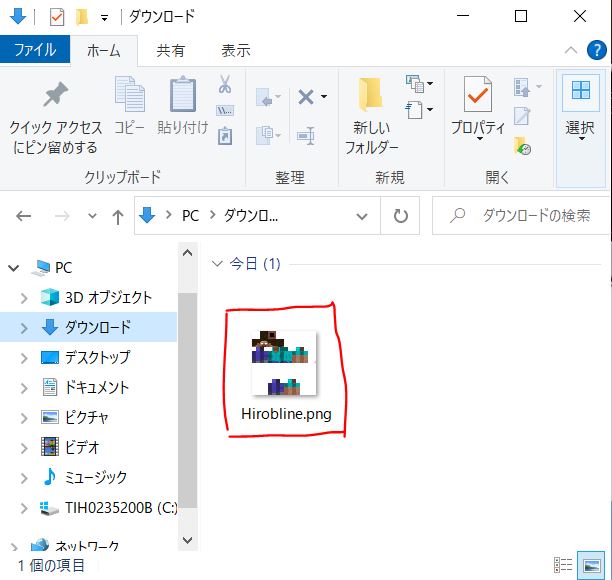Switch to the ホーム tab
The width and height of the screenshot is (612, 580).
click(104, 50)
